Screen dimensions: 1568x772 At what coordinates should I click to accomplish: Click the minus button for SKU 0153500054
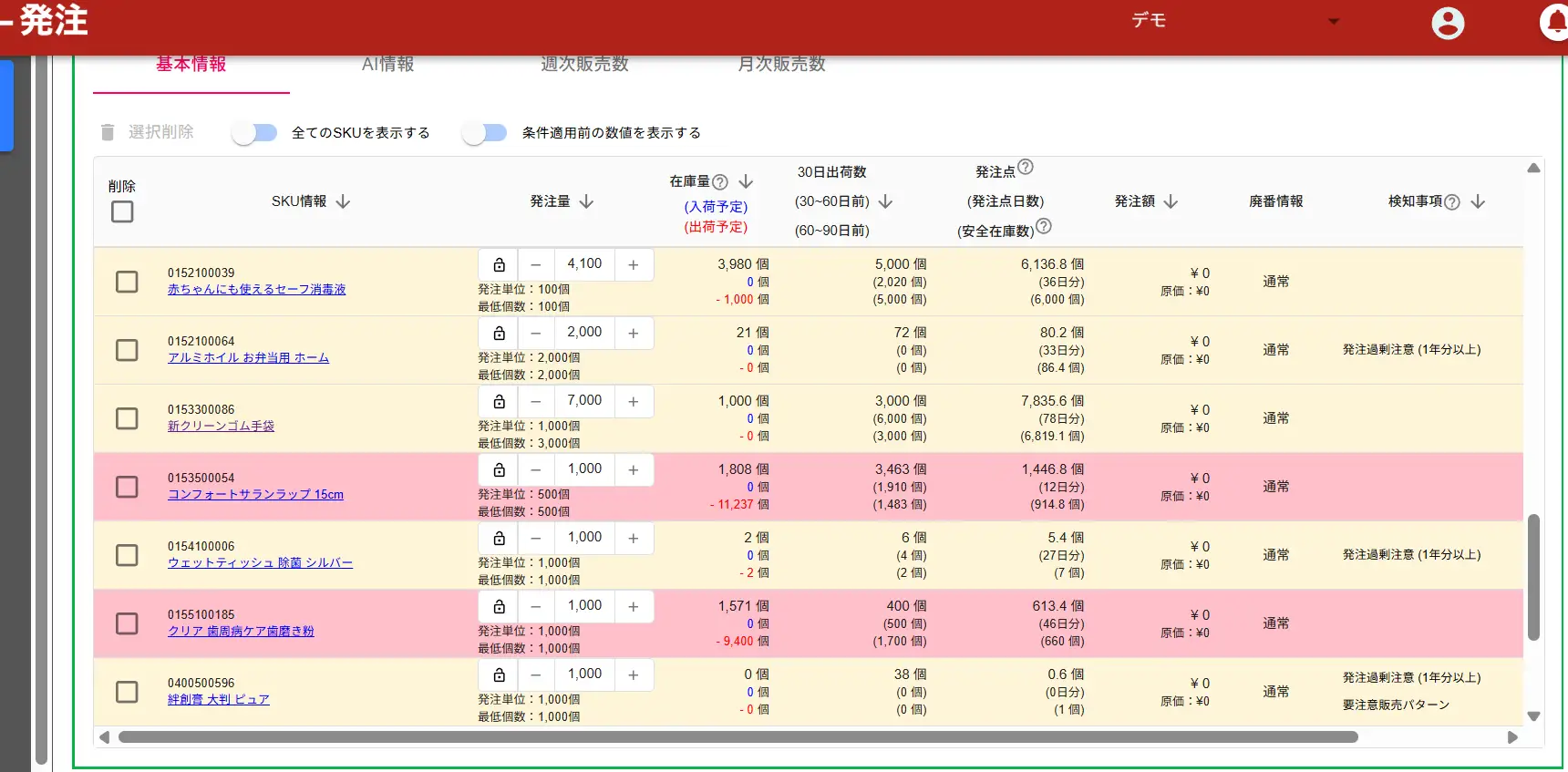536,469
